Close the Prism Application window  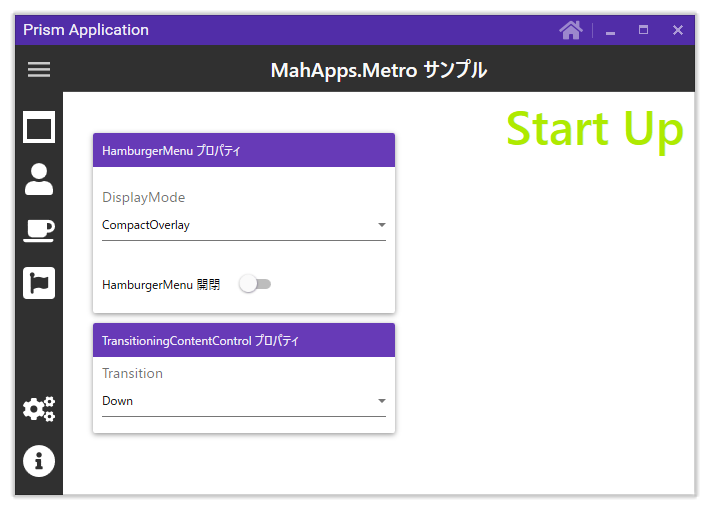[678, 31]
